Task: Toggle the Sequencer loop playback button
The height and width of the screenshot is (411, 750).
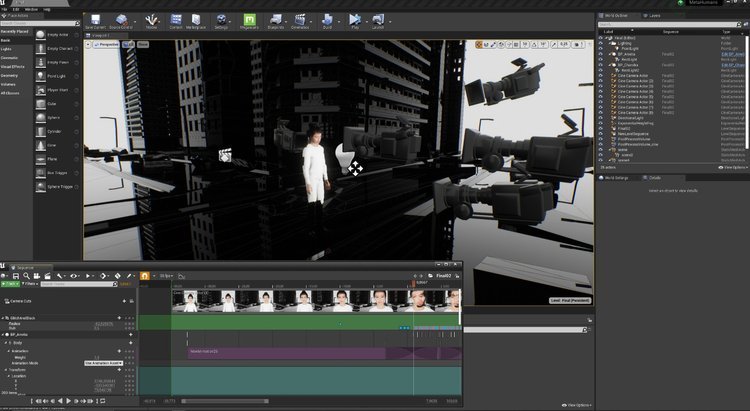Action: coord(102,401)
